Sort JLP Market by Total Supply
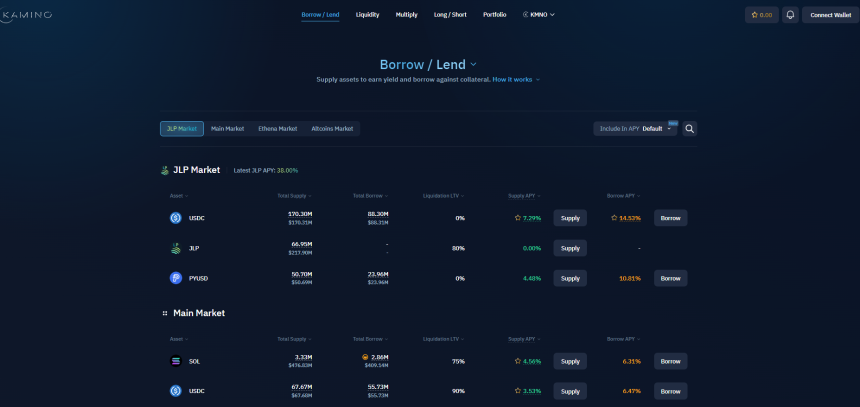The height and width of the screenshot is (407, 860). (295, 196)
